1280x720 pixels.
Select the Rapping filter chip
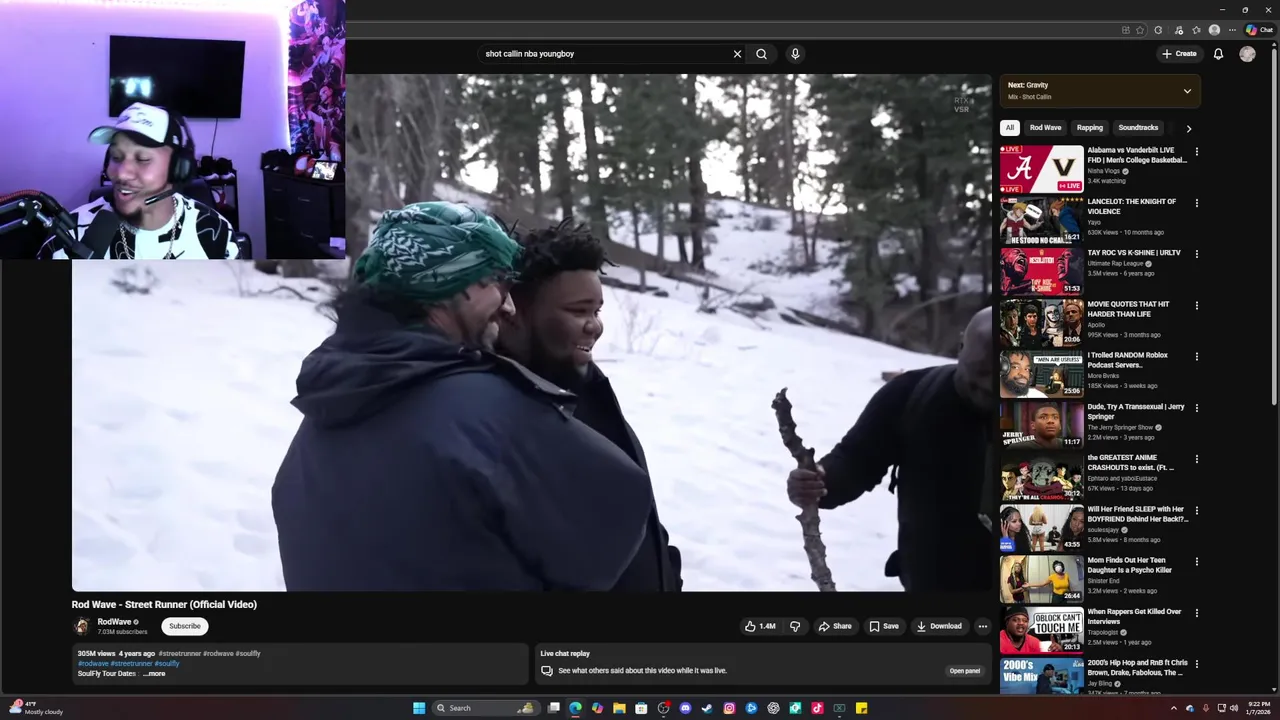(1089, 128)
